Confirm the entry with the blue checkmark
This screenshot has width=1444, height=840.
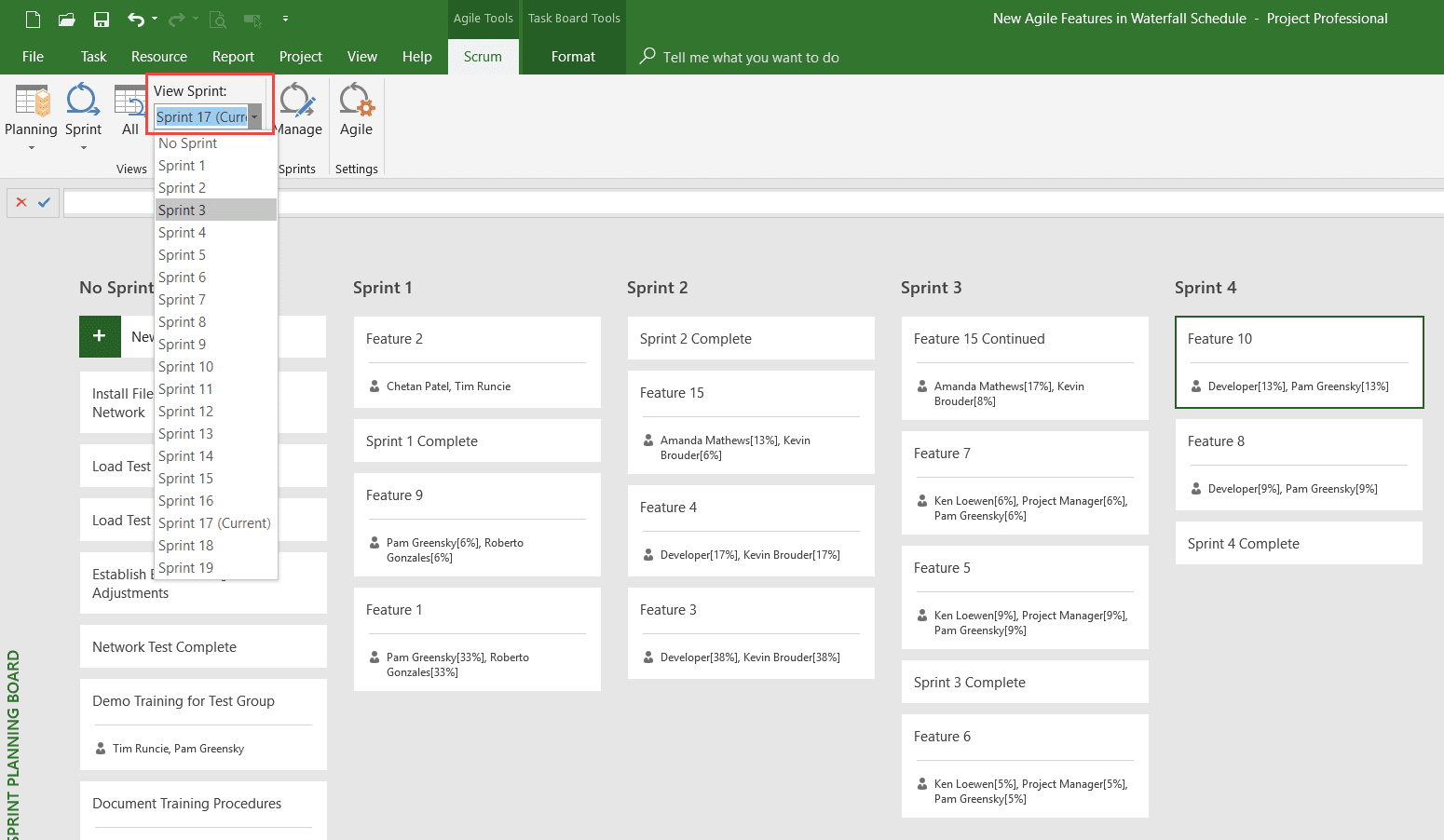tap(44, 202)
